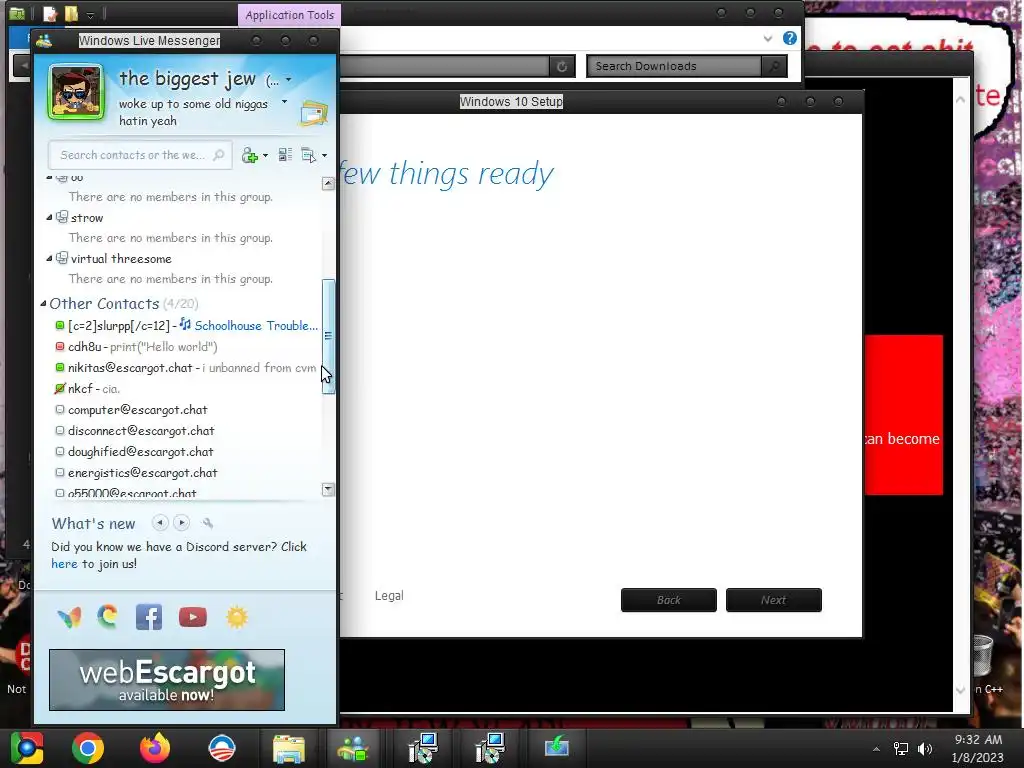Screen dimensions: 1024x768
Task: Switch to Windows Live Messenger taskbar icon
Action: [353, 748]
